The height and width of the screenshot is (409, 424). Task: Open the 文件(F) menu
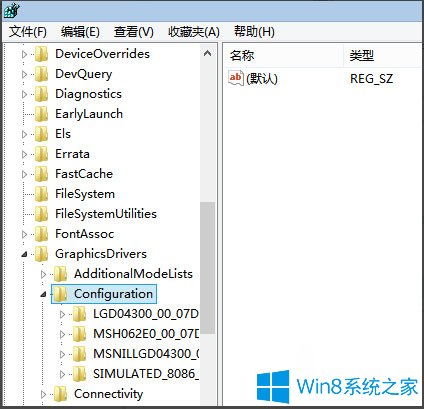click(x=27, y=32)
